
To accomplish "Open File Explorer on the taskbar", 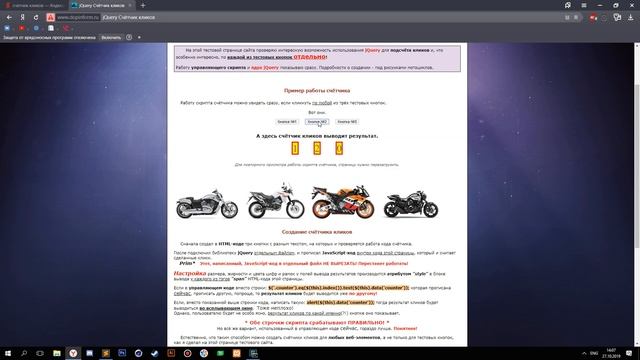I will pyautogui.click(x=57, y=353).
